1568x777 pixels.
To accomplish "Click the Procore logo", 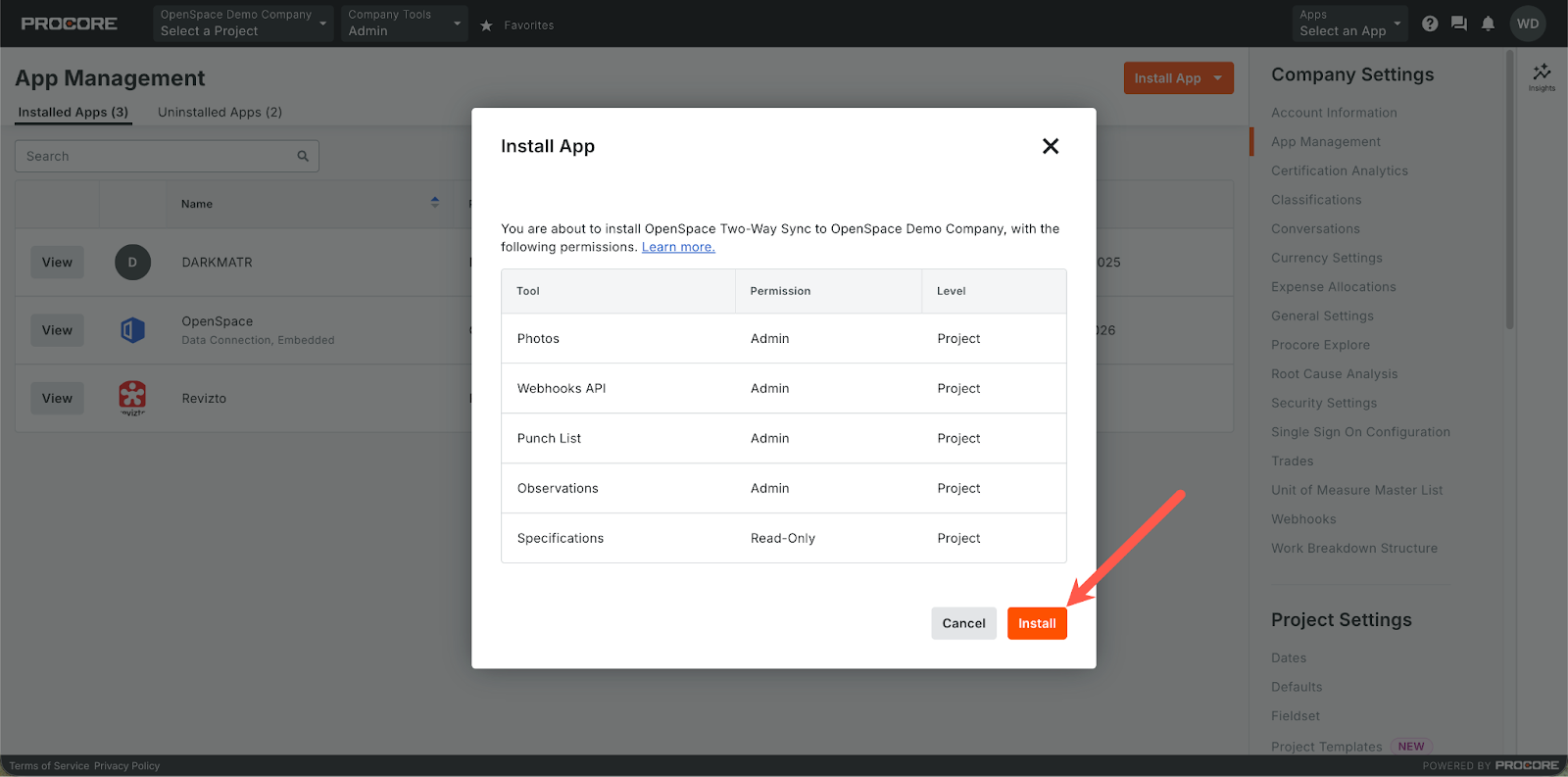I will [x=70, y=24].
